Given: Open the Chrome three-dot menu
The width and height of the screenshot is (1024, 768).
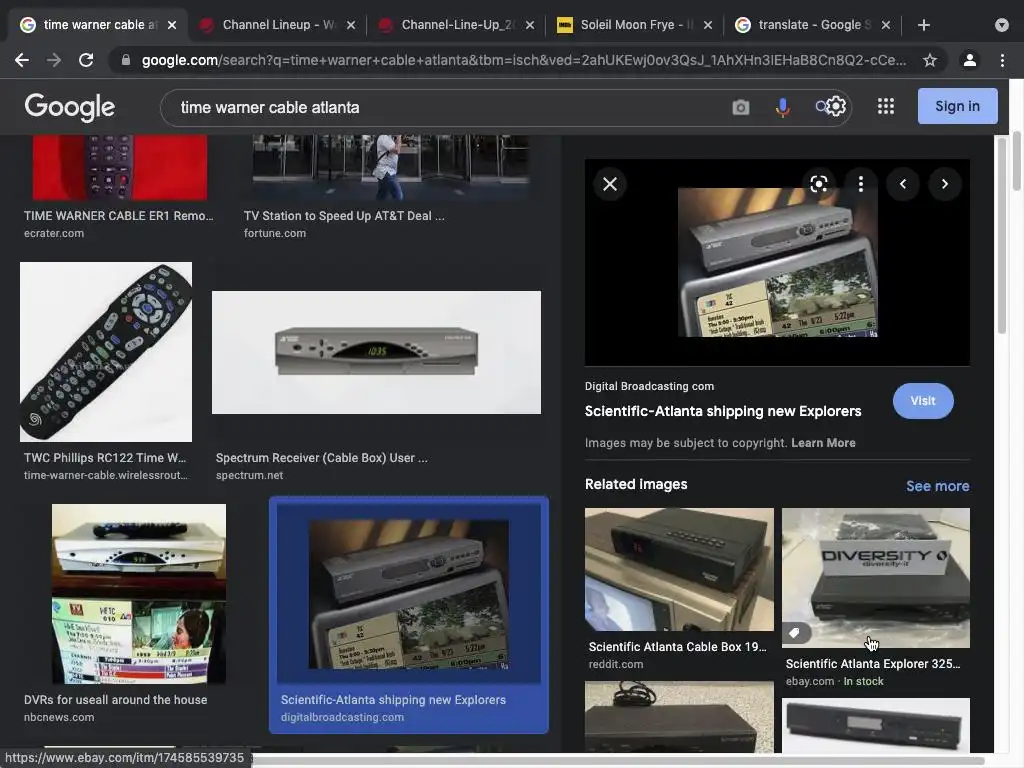Looking at the screenshot, I should tap(1002, 60).
